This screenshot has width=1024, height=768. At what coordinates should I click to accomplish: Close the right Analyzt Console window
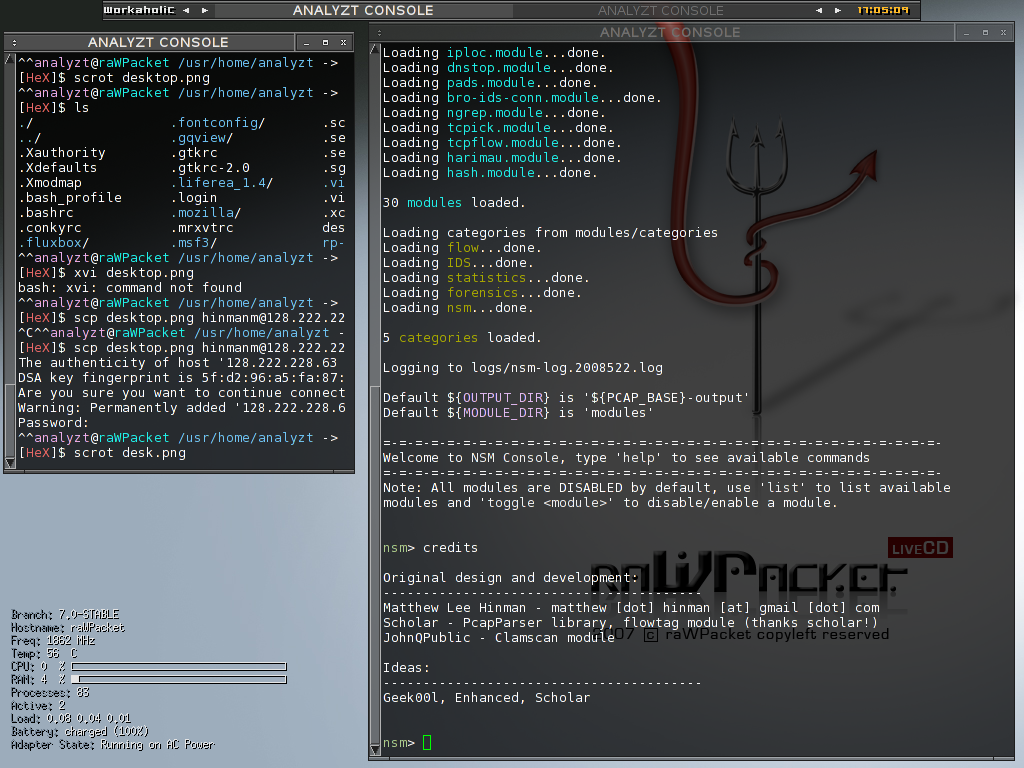1004,33
